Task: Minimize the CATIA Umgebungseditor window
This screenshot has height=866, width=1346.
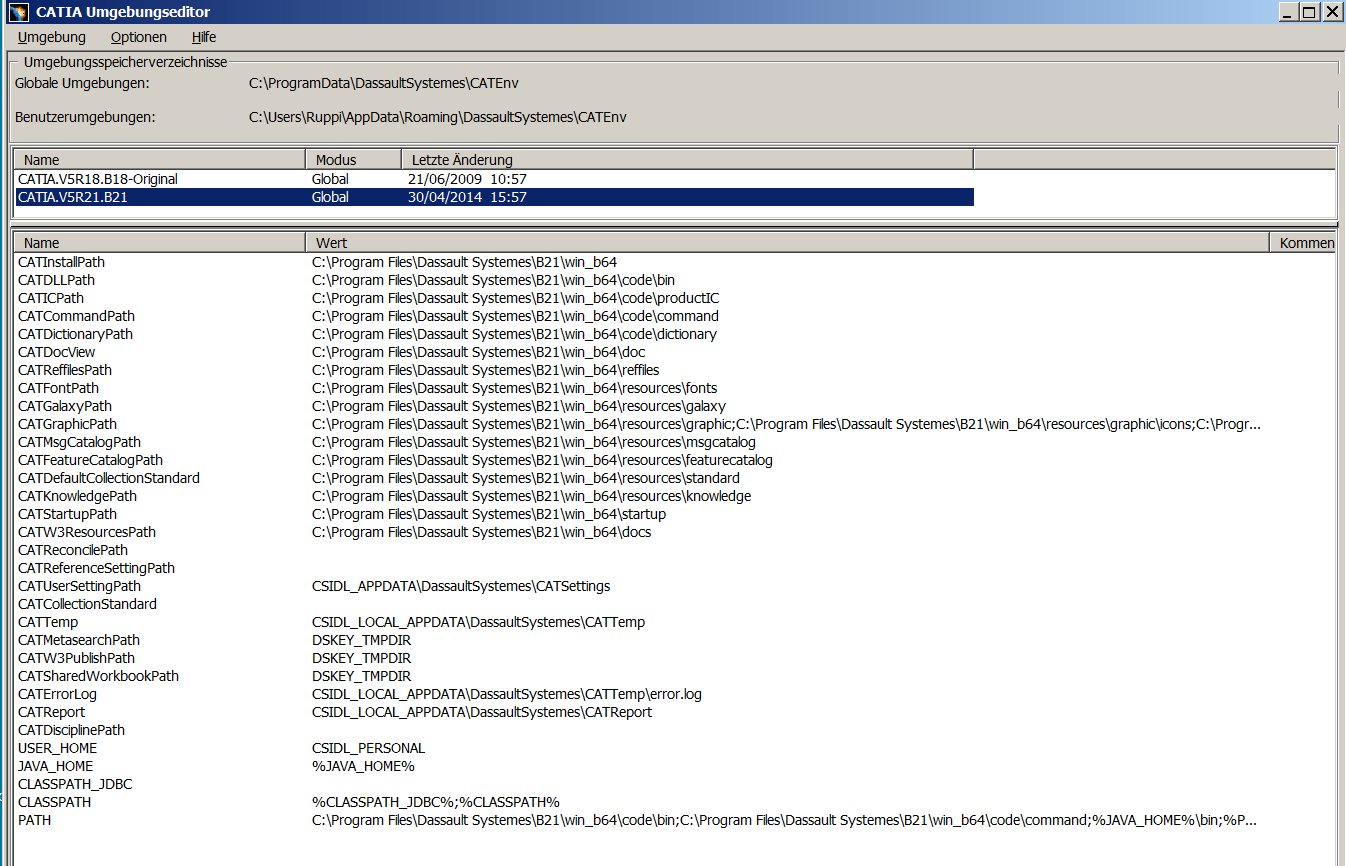Action: click(x=1289, y=12)
